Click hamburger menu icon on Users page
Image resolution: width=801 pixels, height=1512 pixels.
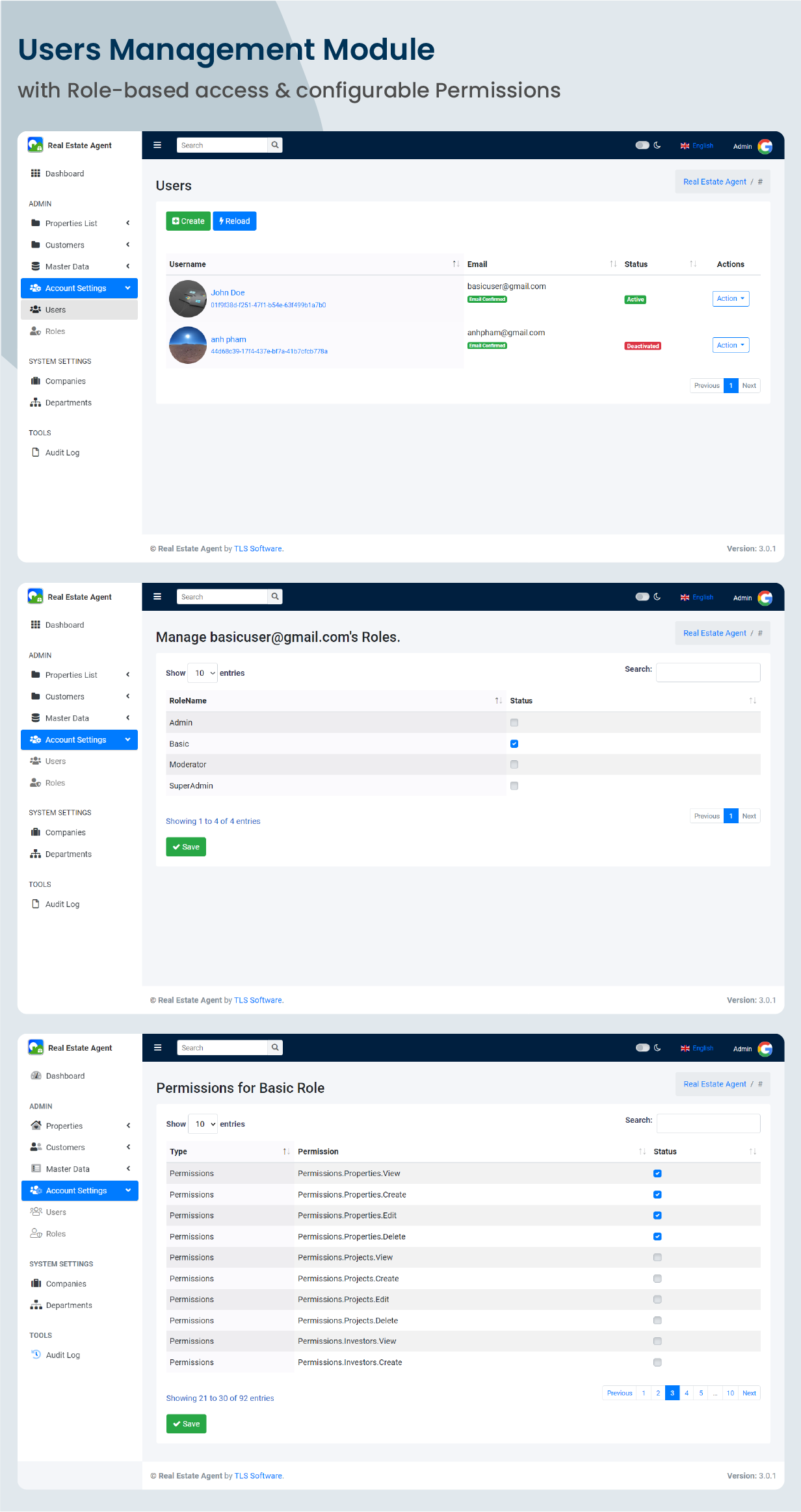(157, 145)
